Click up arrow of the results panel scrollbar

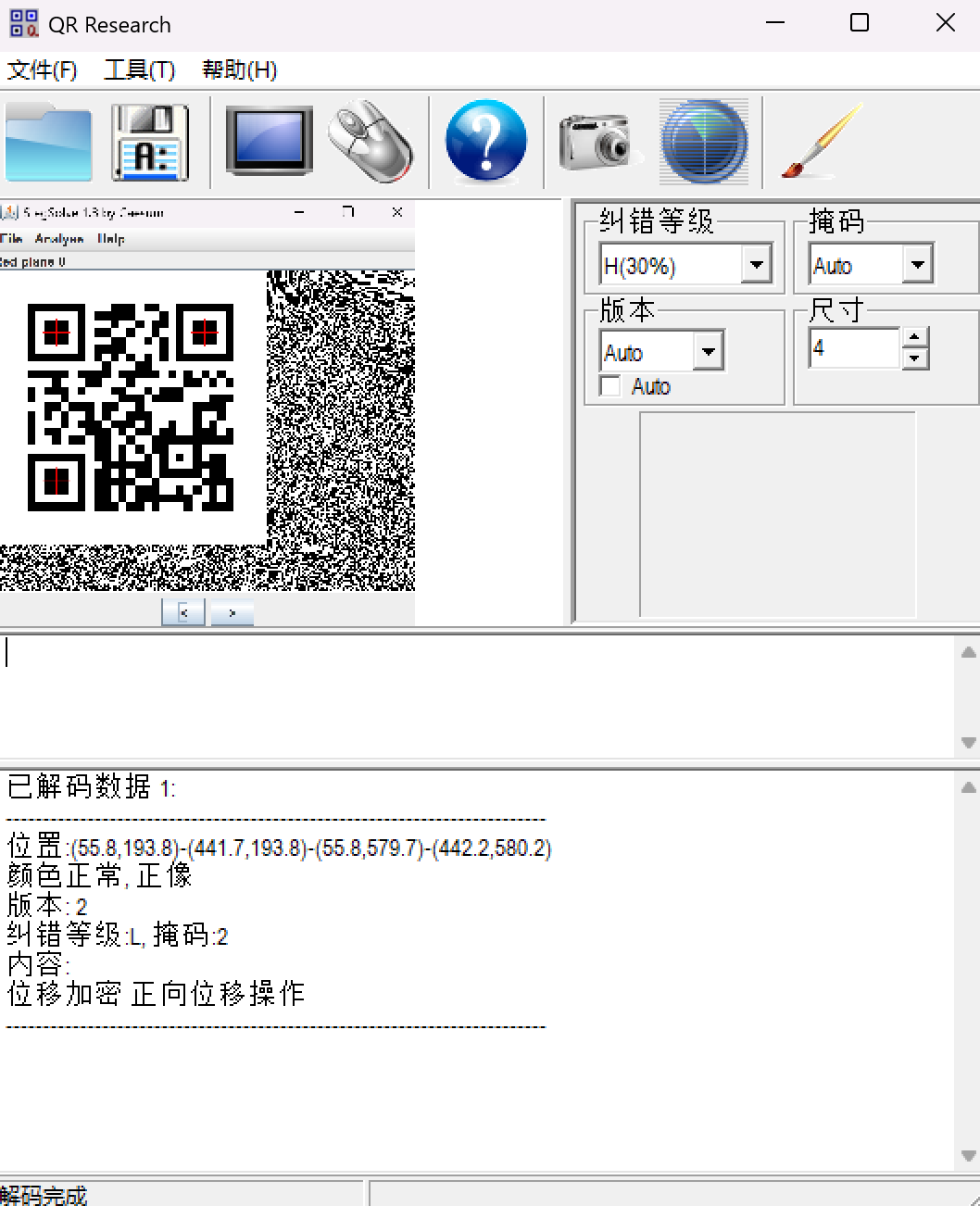pos(968,787)
